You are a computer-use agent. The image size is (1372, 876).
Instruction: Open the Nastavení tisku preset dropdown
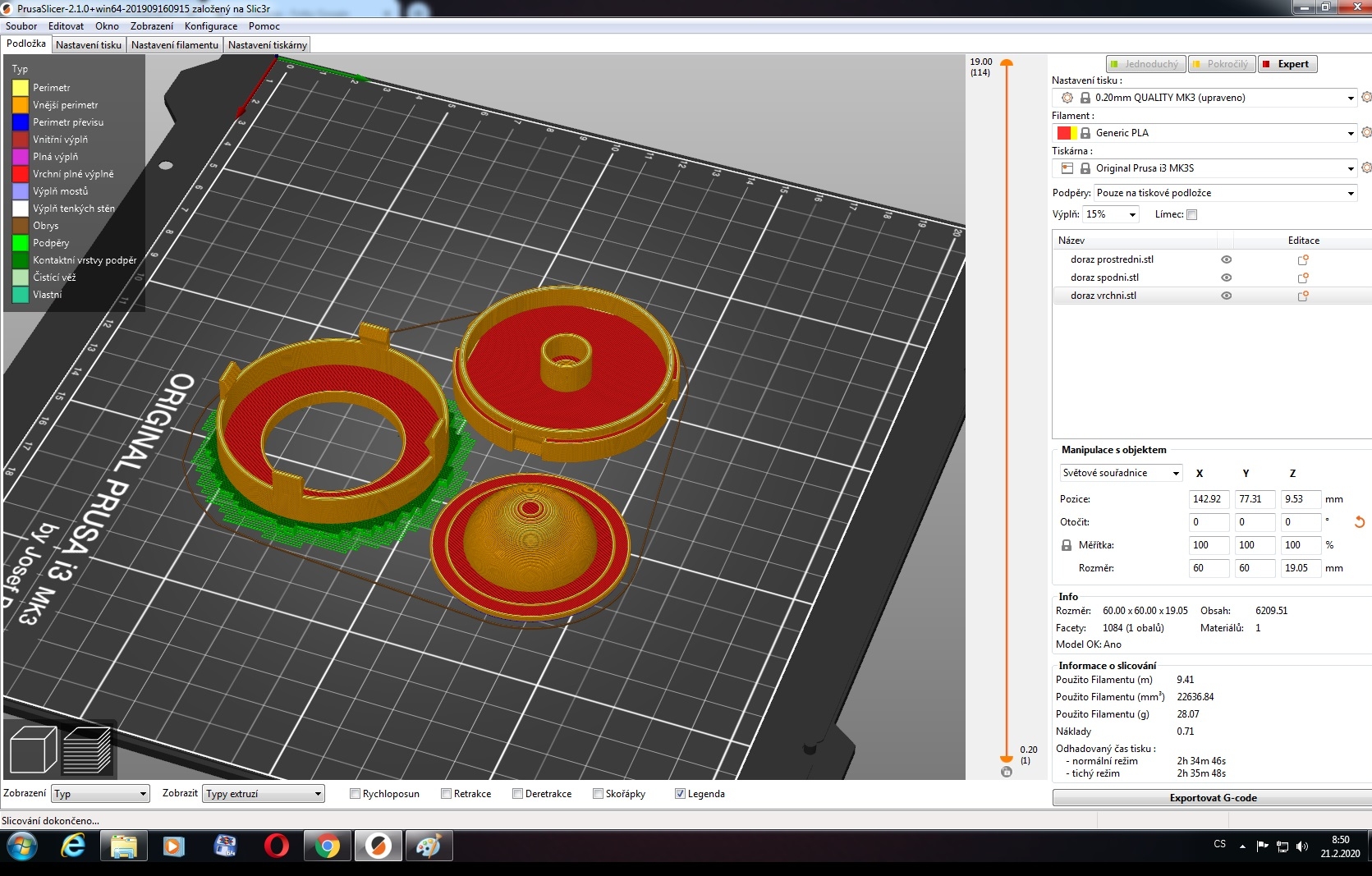click(1351, 98)
